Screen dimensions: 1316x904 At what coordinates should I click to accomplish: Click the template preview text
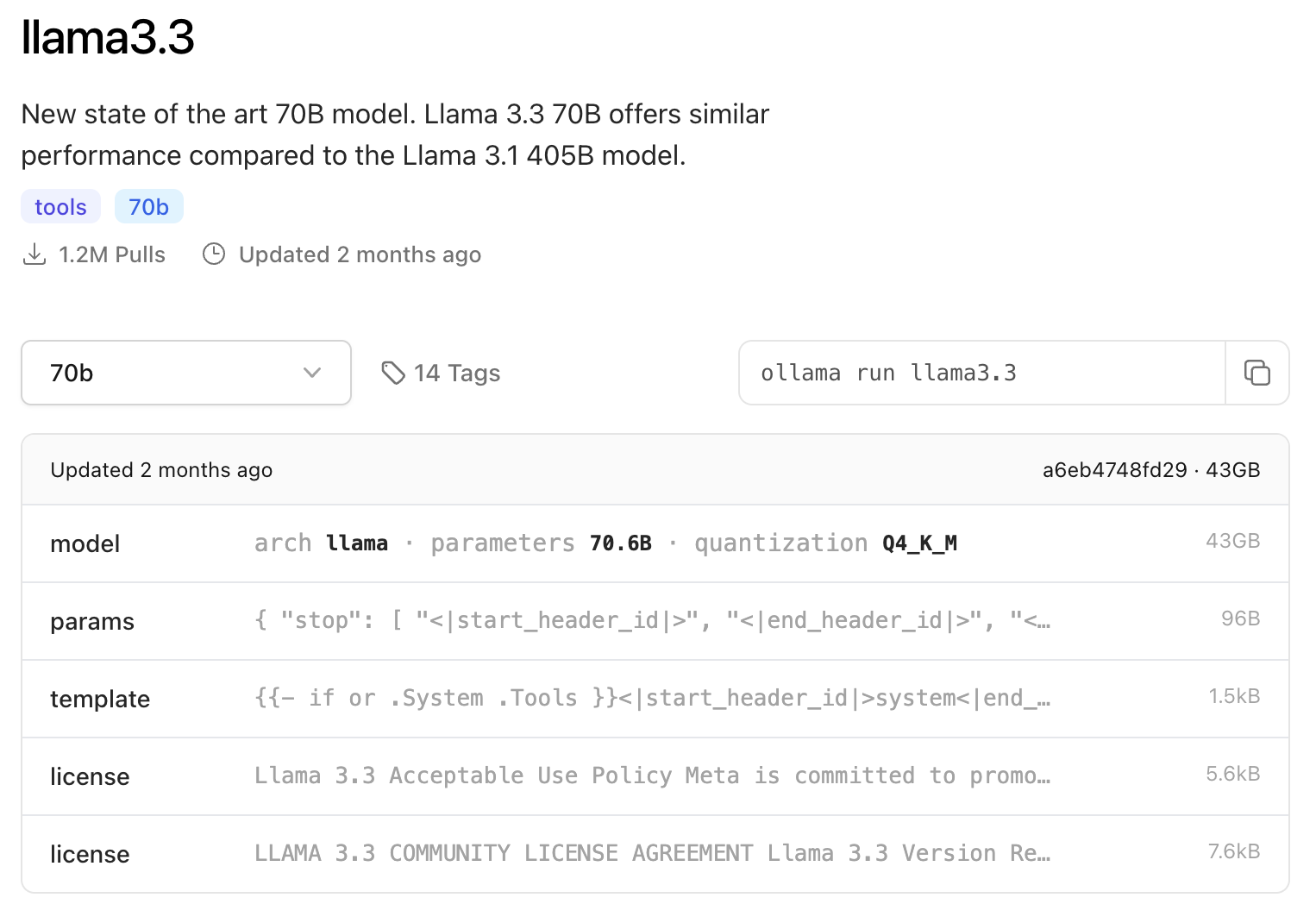tap(651, 698)
